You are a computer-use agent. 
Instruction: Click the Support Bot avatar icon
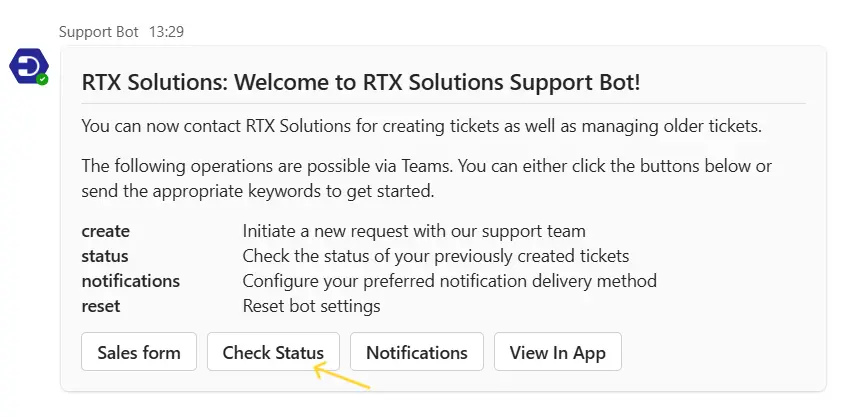(27, 66)
